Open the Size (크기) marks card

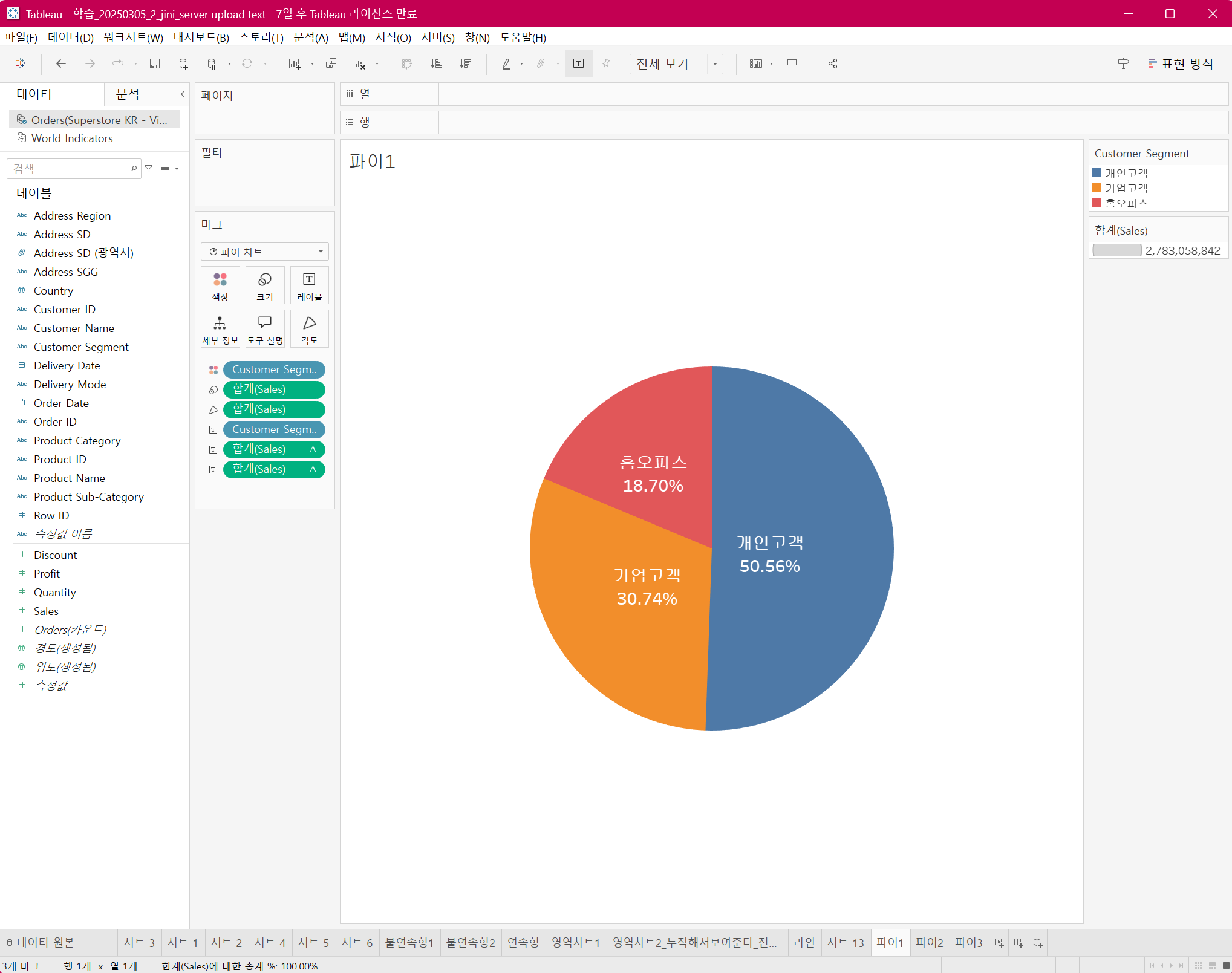(x=264, y=285)
